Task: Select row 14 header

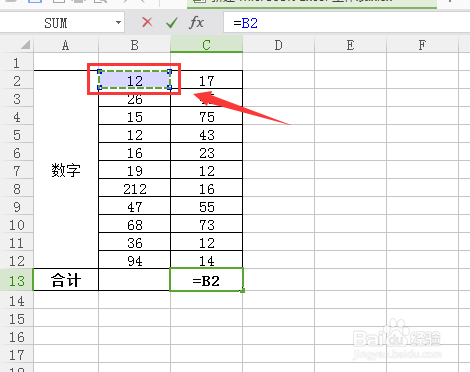Action: (17, 301)
